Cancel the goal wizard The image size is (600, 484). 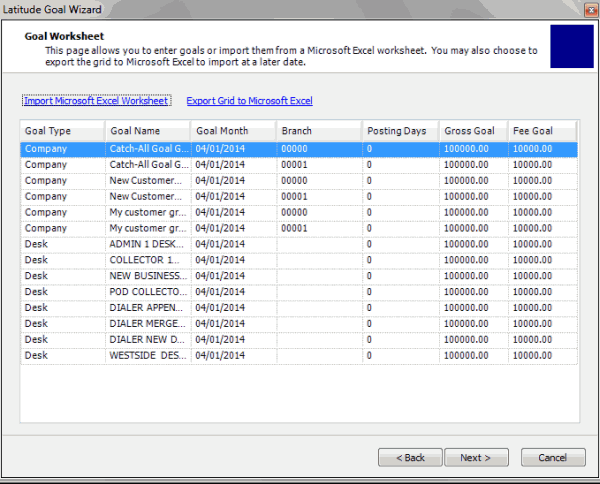tap(553, 457)
